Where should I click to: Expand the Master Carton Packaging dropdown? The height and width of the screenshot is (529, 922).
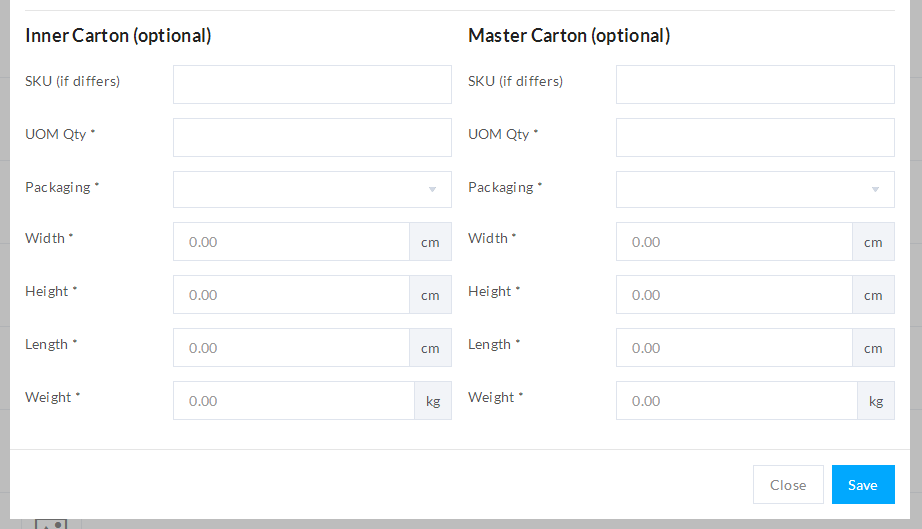tap(743, 189)
